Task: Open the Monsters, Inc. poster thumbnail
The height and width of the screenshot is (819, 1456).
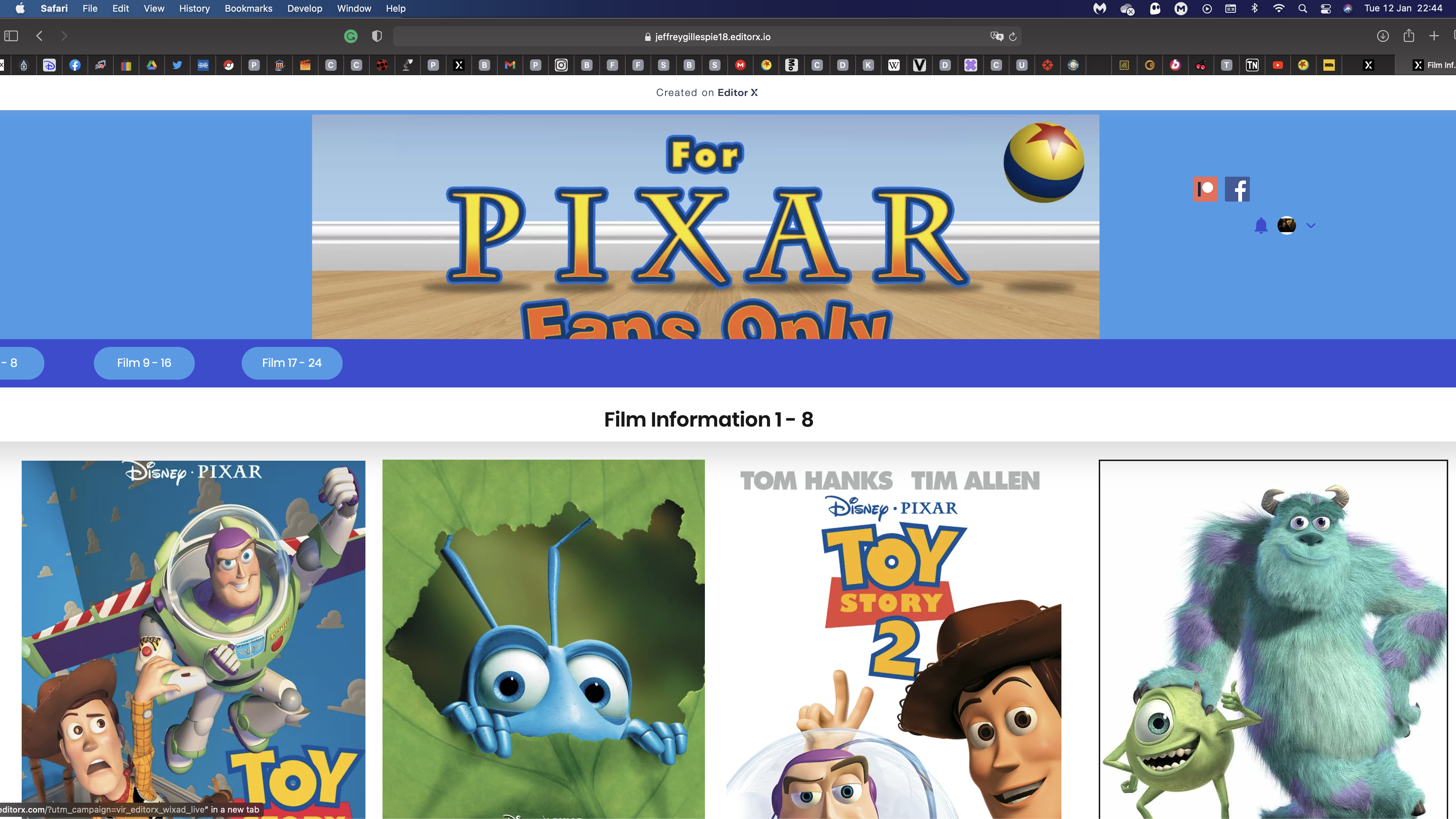Action: [1272, 639]
